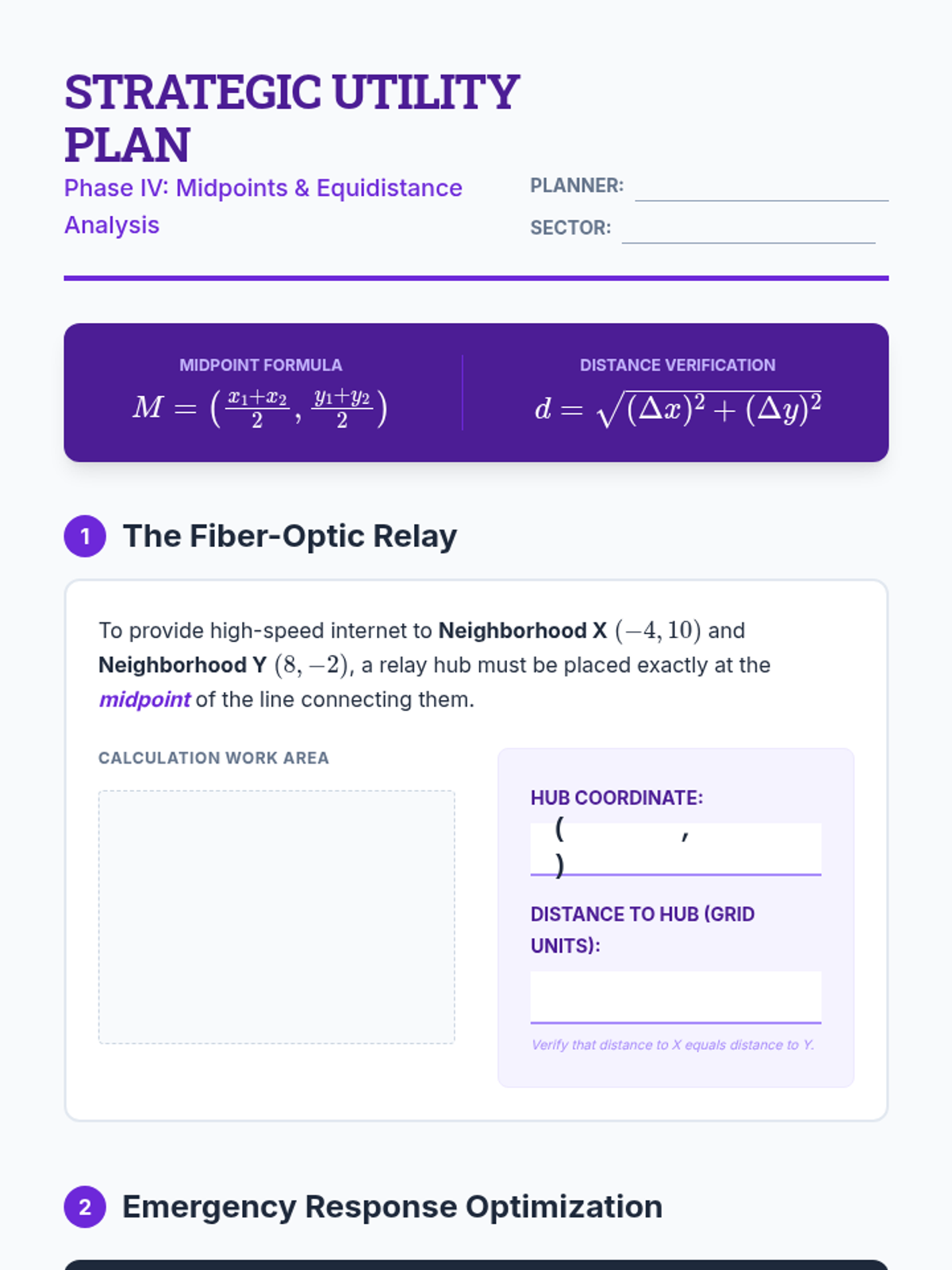Click The Fiber-Optic Relay heading
Image resolution: width=952 pixels, height=1270 pixels.
(x=290, y=537)
